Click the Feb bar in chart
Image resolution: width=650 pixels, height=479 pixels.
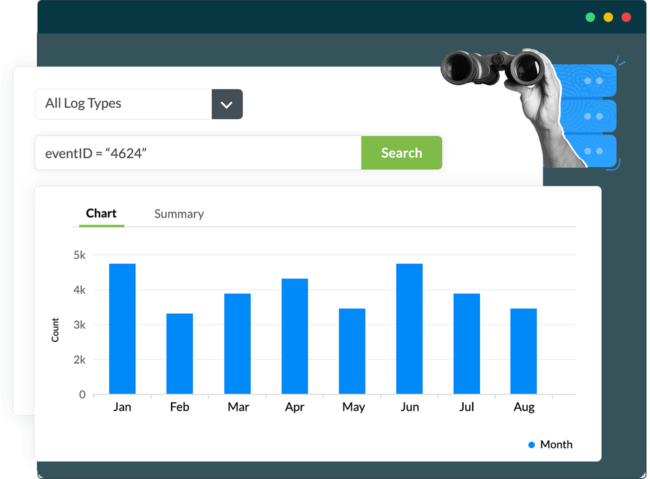tap(179, 353)
